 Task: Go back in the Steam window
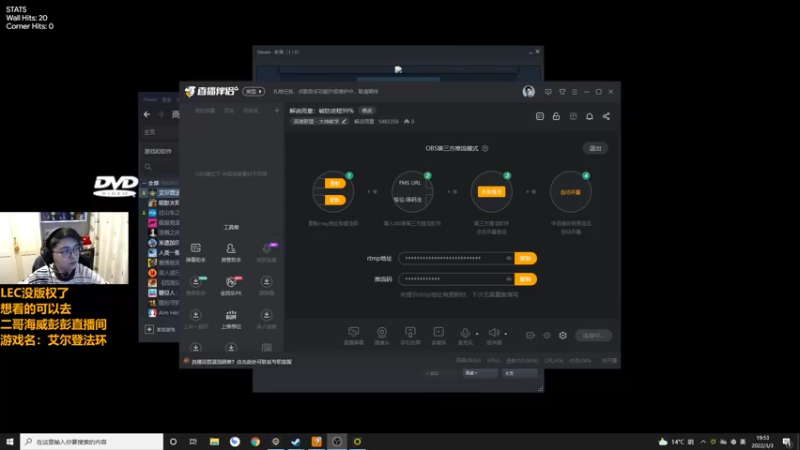pos(147,114)
